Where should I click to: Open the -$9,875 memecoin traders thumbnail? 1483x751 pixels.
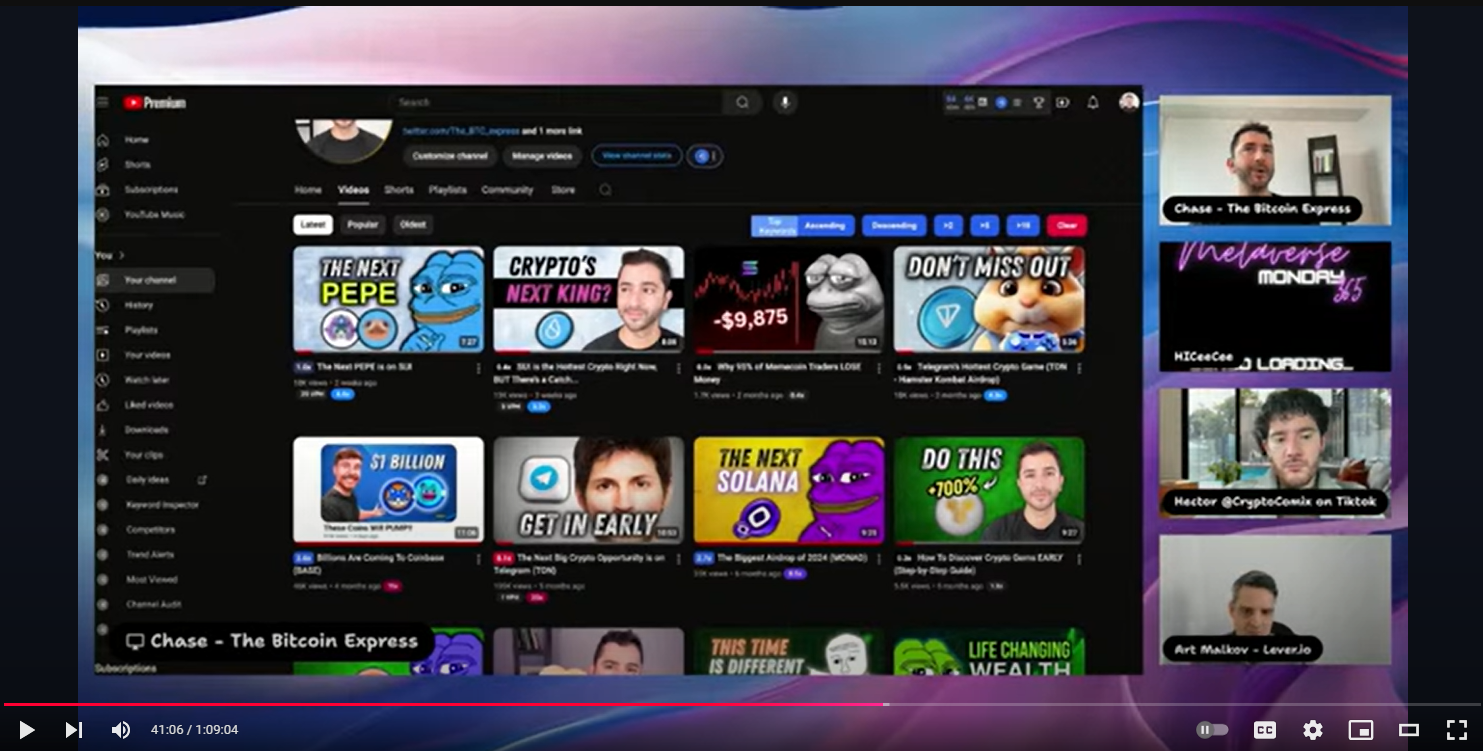pyautogui.click(x=789, y=300)
